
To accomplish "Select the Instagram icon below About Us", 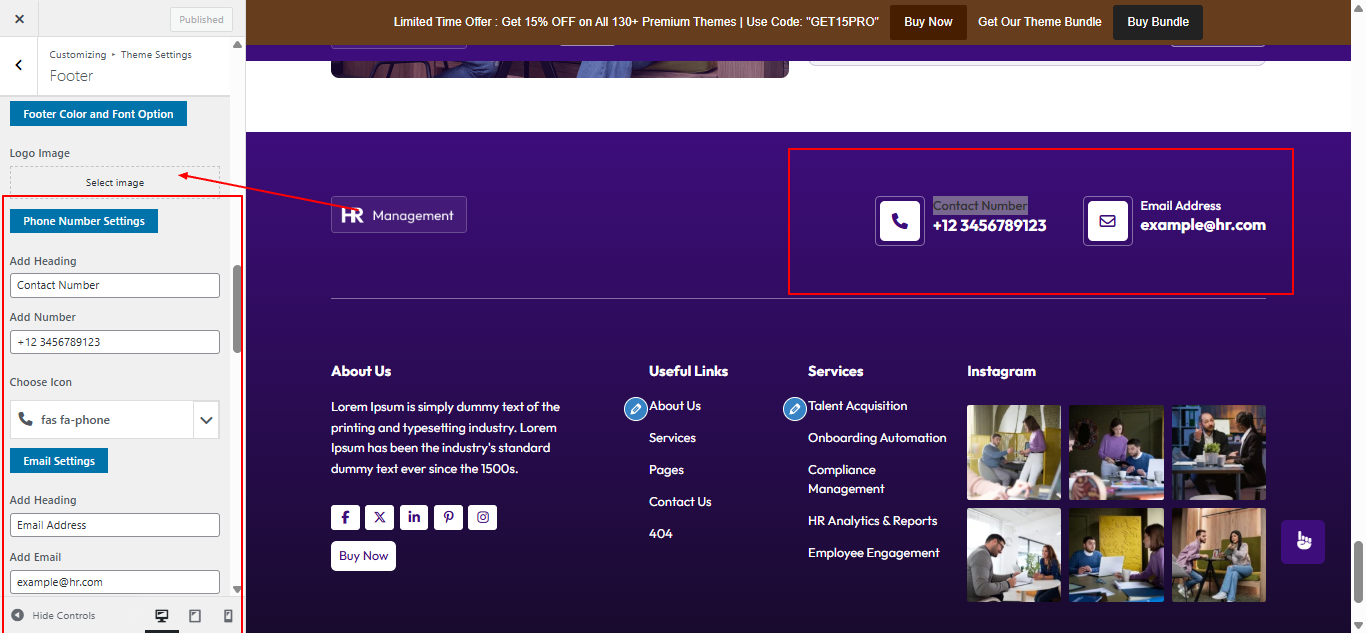I will pyautogui.click(x=482, y=517).
